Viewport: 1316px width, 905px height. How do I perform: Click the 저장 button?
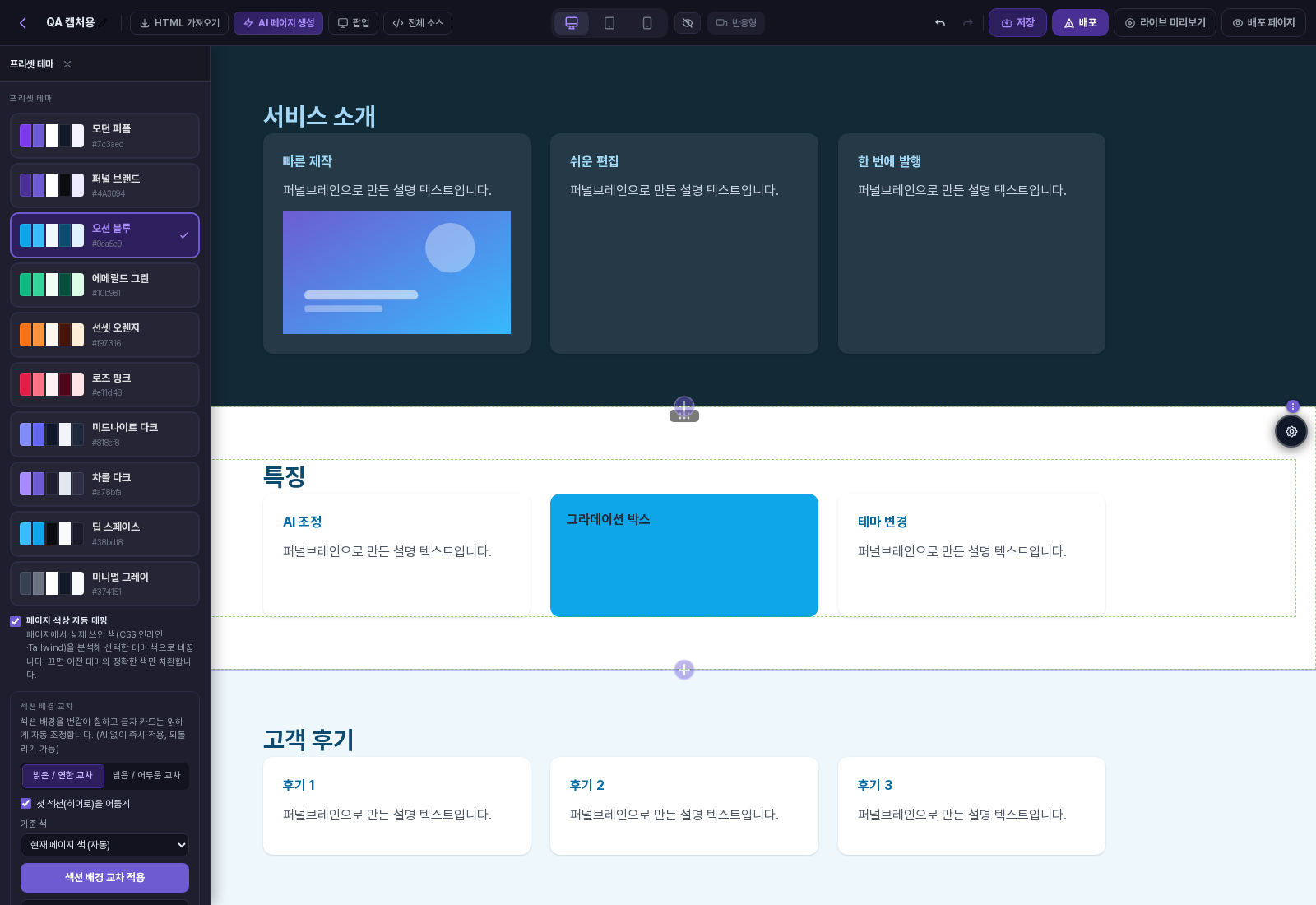(x=1017, y=23)
